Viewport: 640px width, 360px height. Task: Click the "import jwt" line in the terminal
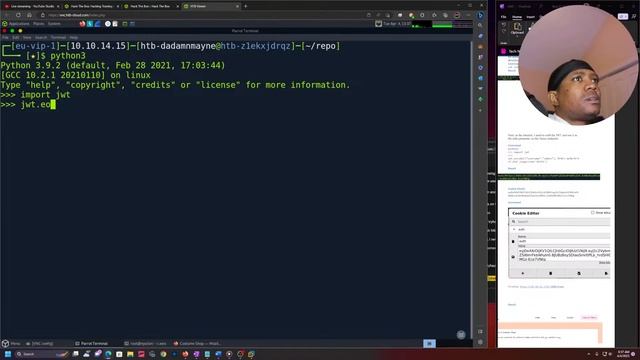point(46,95)
